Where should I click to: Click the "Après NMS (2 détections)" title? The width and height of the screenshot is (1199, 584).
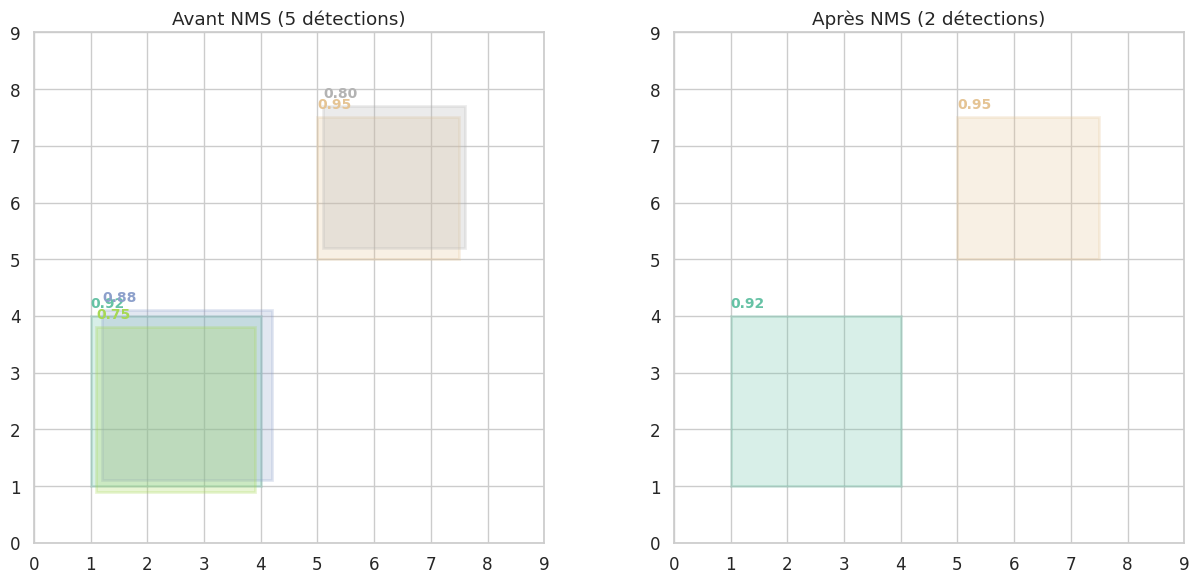pos(928,19)
